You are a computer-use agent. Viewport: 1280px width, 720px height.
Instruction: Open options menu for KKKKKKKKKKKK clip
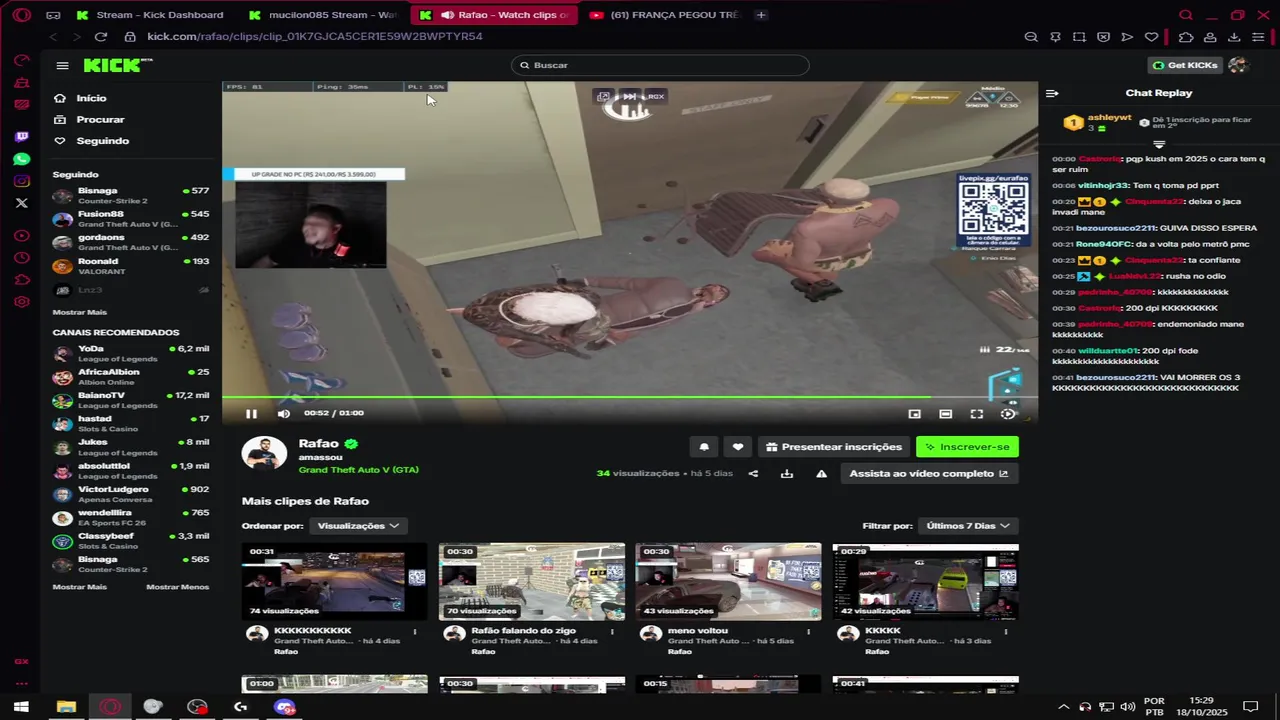pos(415,632)
